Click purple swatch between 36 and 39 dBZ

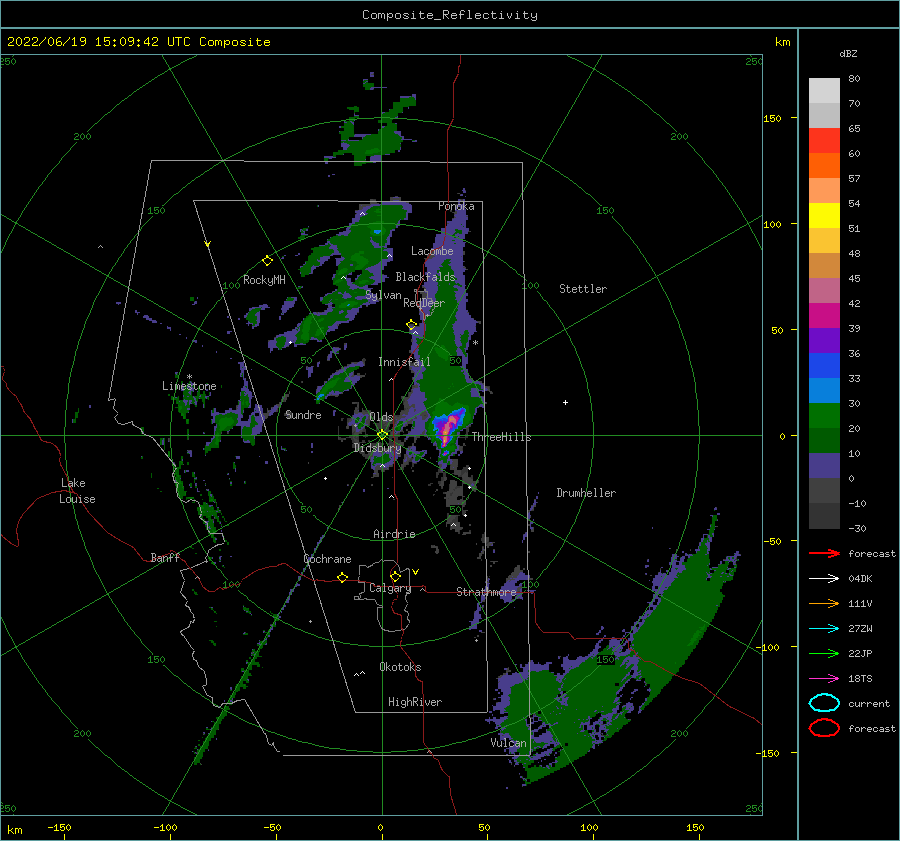tap(824, 341)
